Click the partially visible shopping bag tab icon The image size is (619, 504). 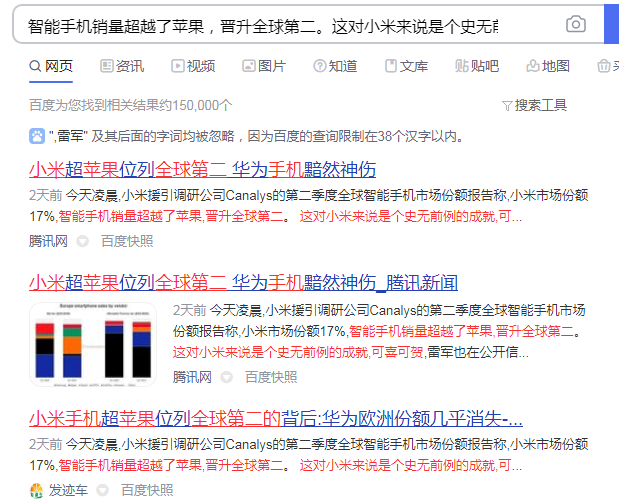[x=603, y=66]
